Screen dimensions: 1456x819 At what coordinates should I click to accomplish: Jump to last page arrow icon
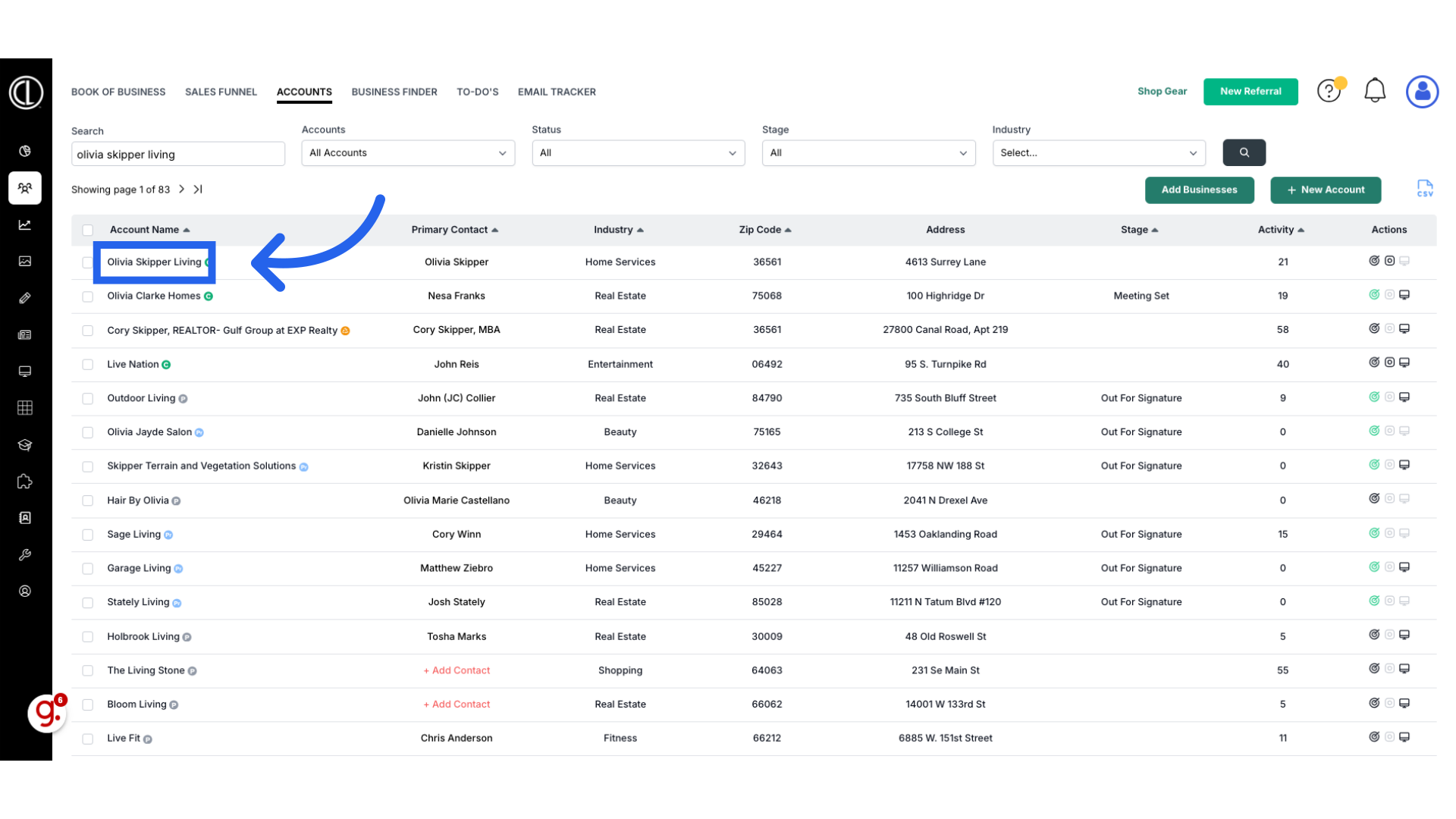pos(198,190)
